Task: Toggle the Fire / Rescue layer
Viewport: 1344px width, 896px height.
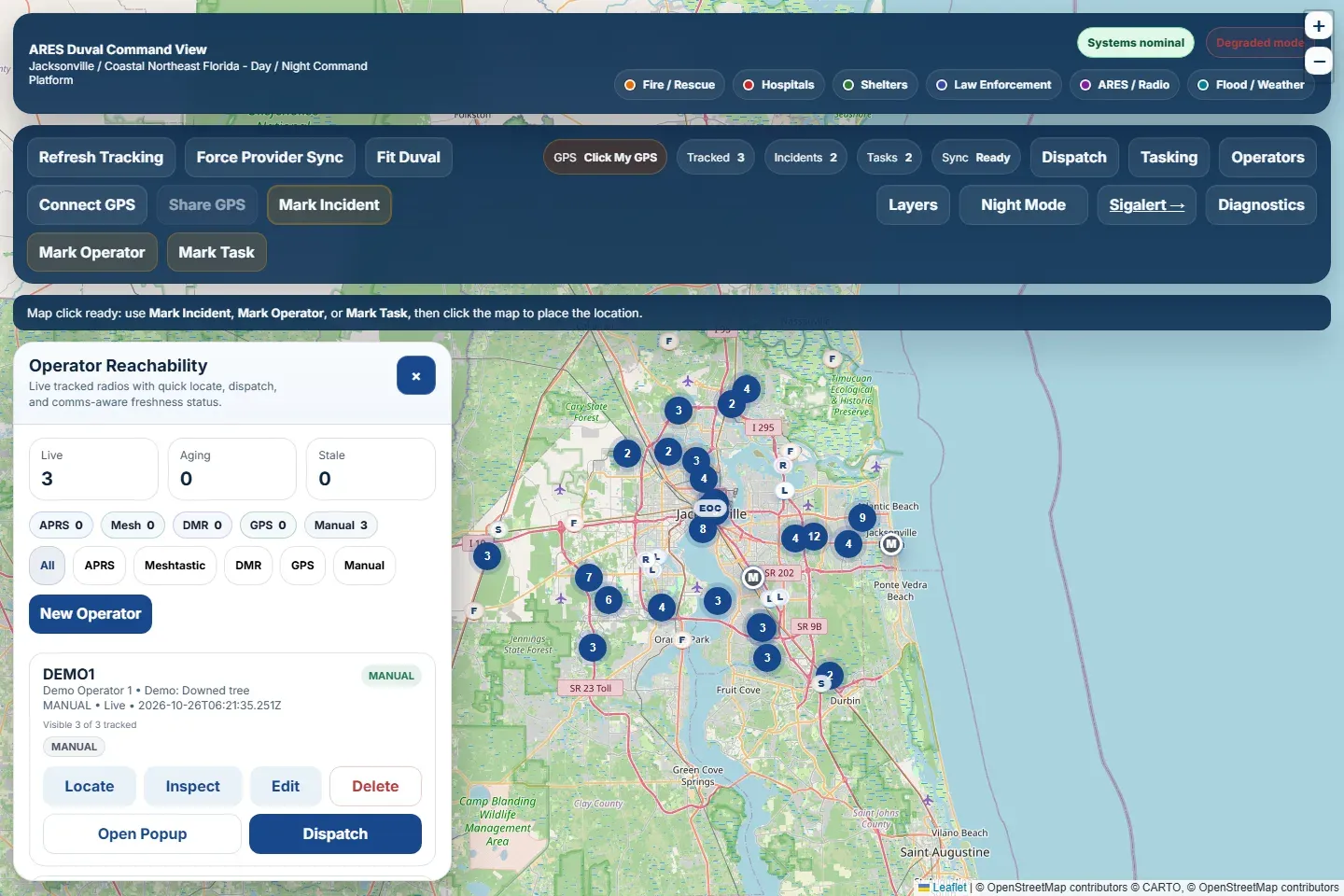Action: click(669, 85)
